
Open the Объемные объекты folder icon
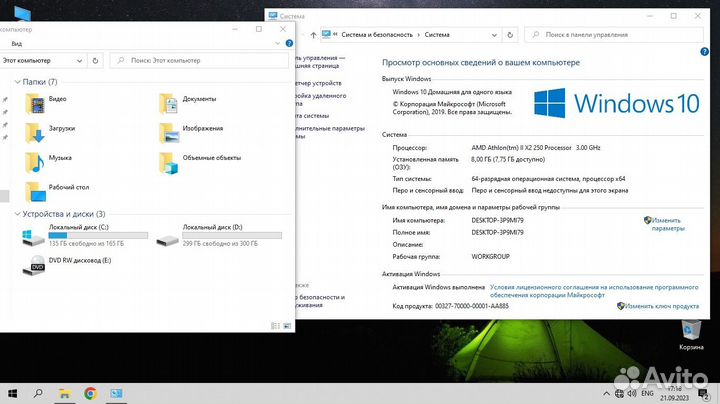(169, 163)
